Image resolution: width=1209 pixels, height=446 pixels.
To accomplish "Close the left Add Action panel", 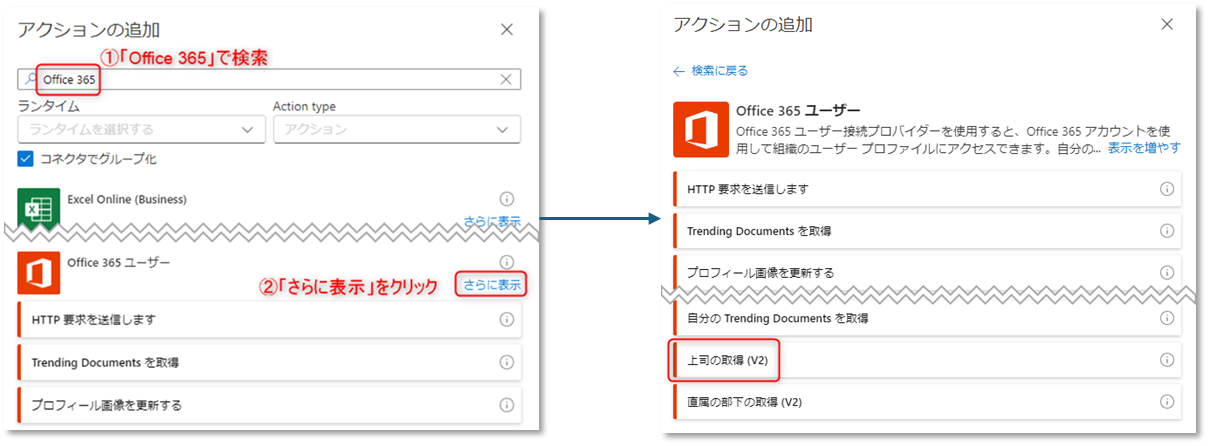I will pos(508,30).
